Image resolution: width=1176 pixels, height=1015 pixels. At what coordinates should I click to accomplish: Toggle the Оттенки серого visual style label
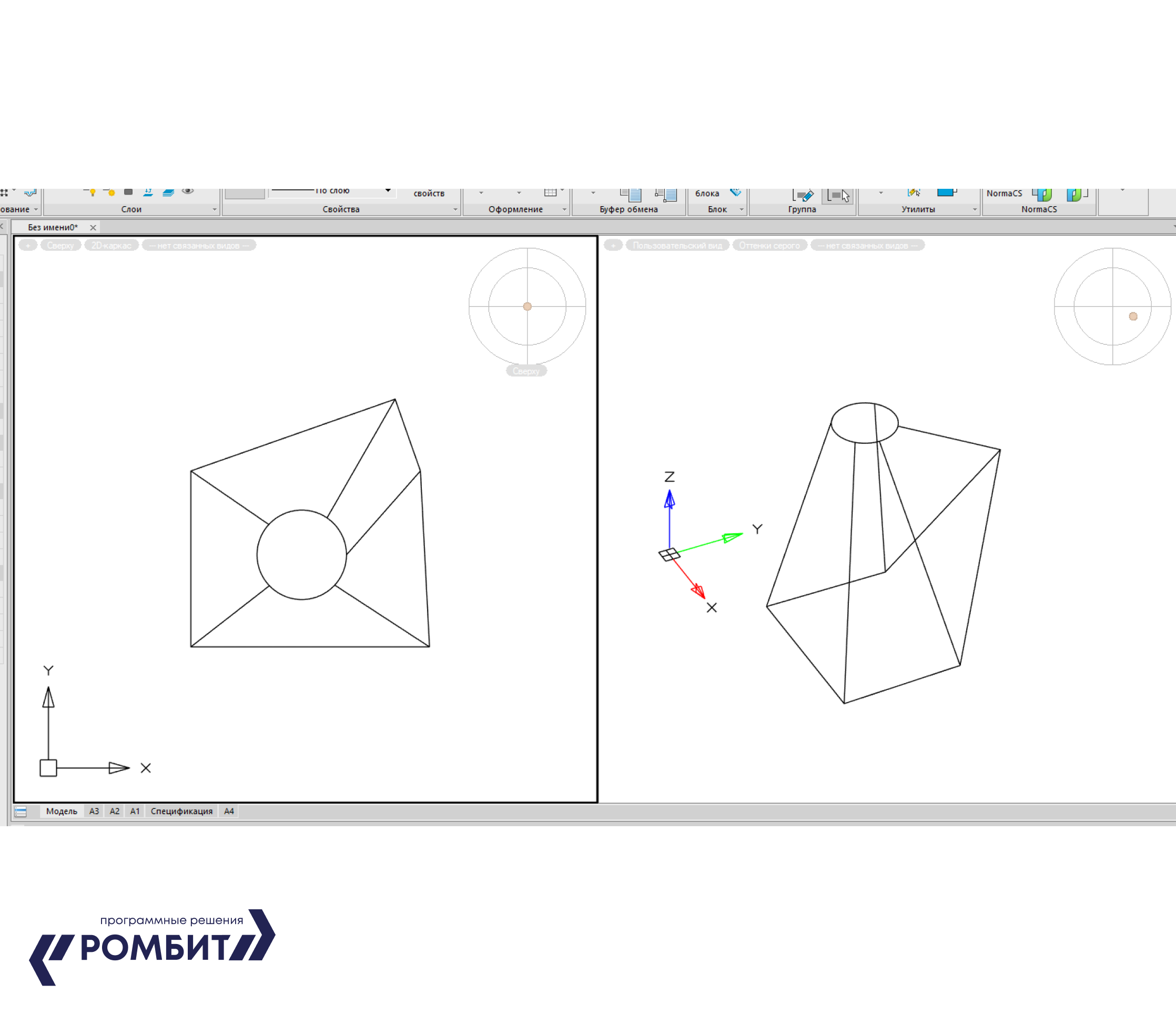click(x=769, y=245)
